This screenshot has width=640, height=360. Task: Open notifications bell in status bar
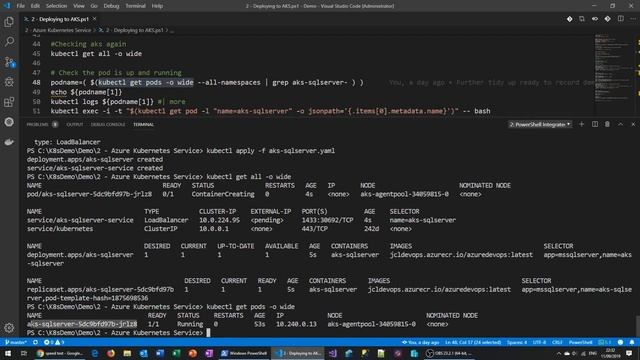632,342
